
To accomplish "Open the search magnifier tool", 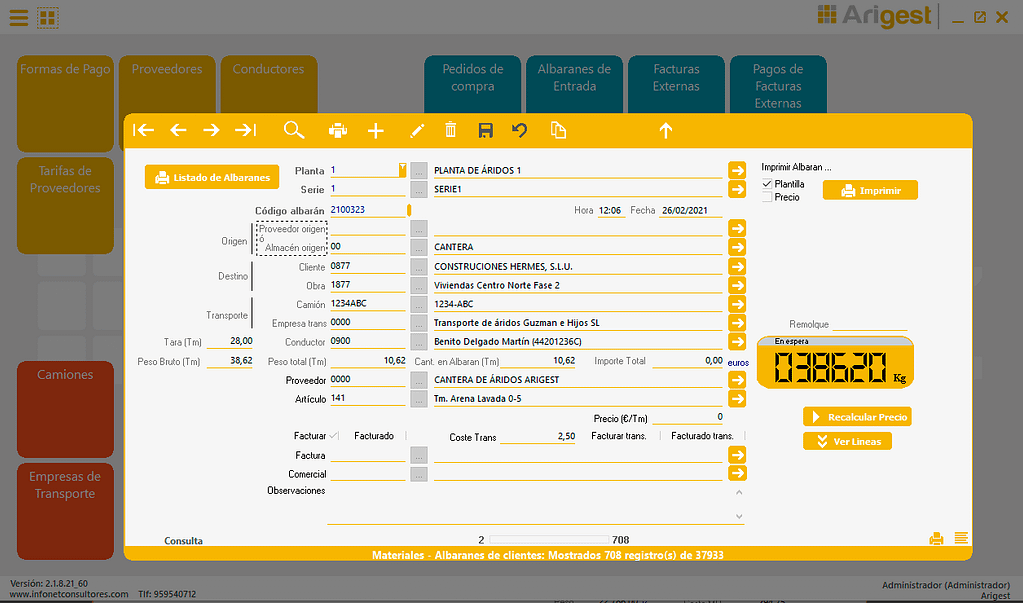I will pos(294,131).
